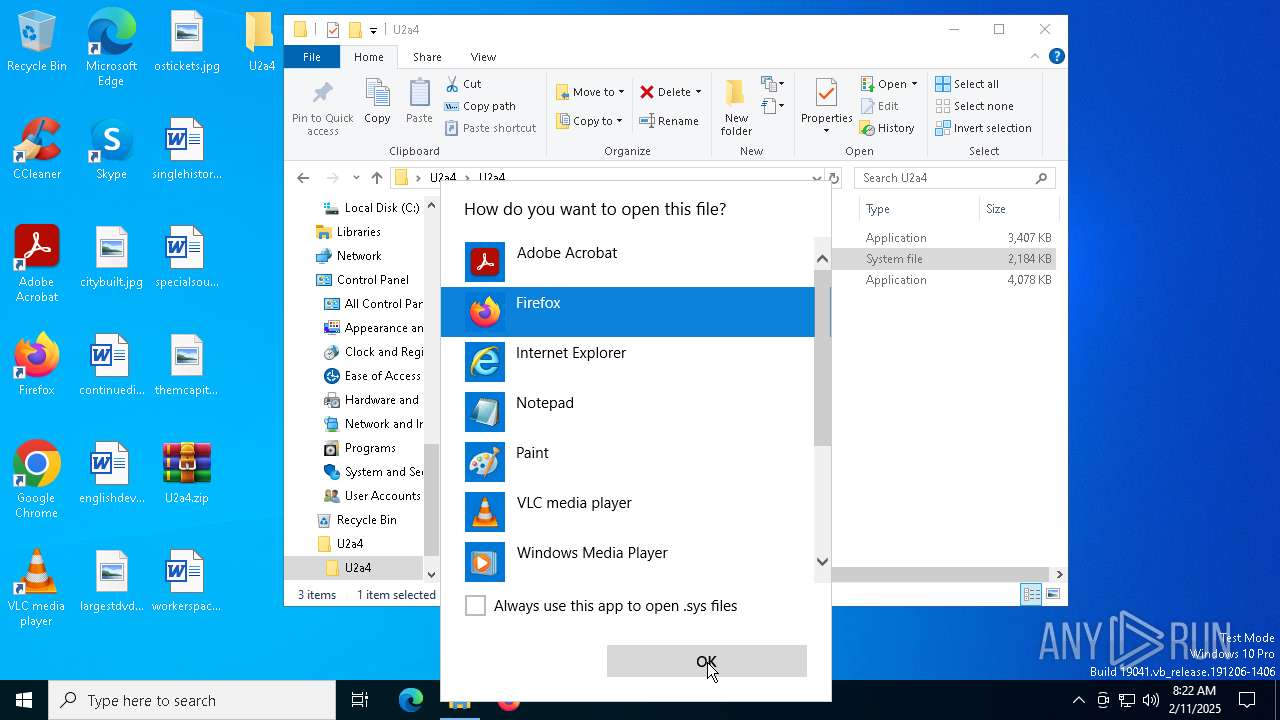The height and width of the screenshot is (720, 1280).
Task: Click History in the Open group
Action: (x=887, y=128)
